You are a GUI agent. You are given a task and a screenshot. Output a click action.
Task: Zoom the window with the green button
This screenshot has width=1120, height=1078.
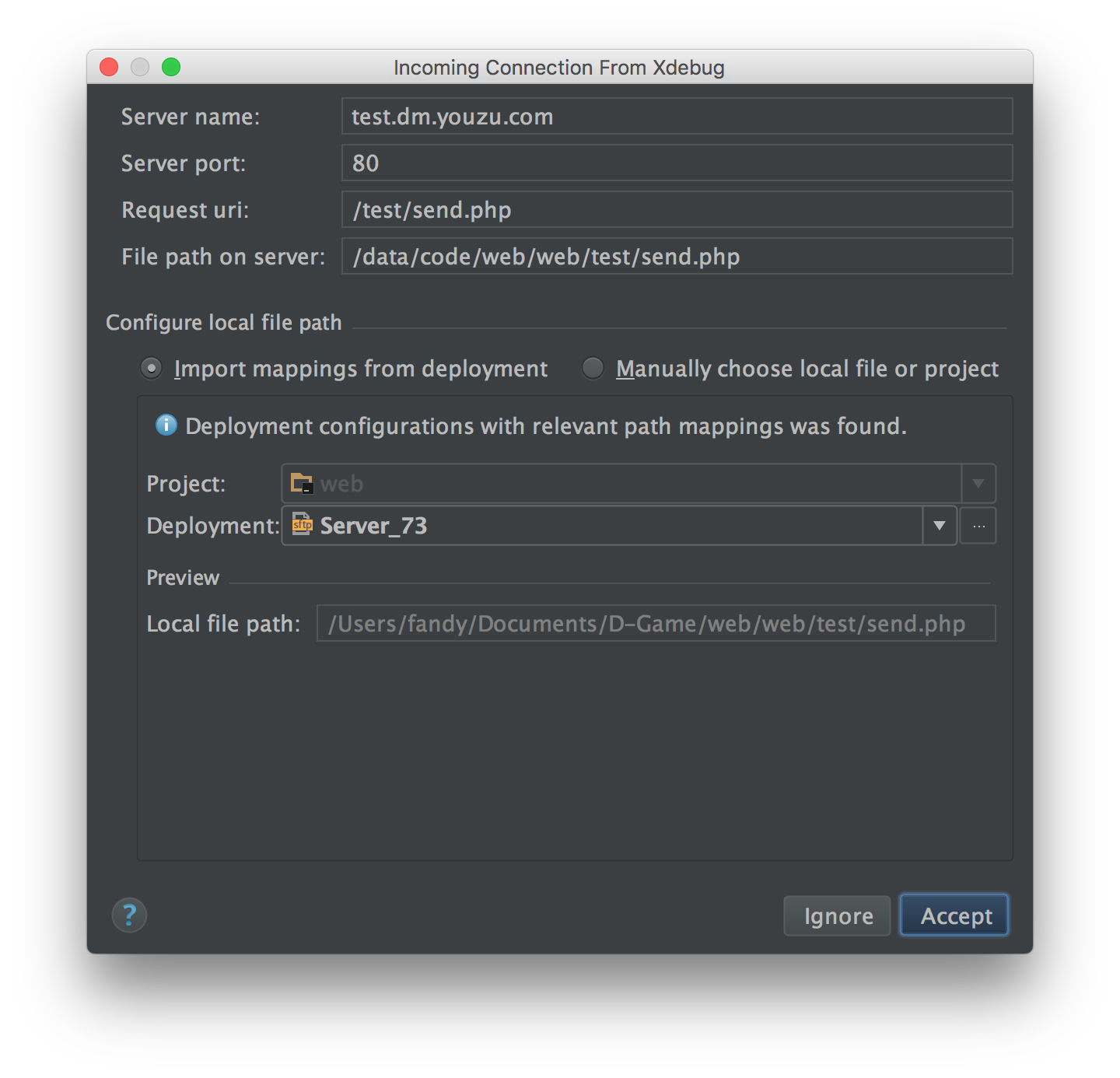171,68
